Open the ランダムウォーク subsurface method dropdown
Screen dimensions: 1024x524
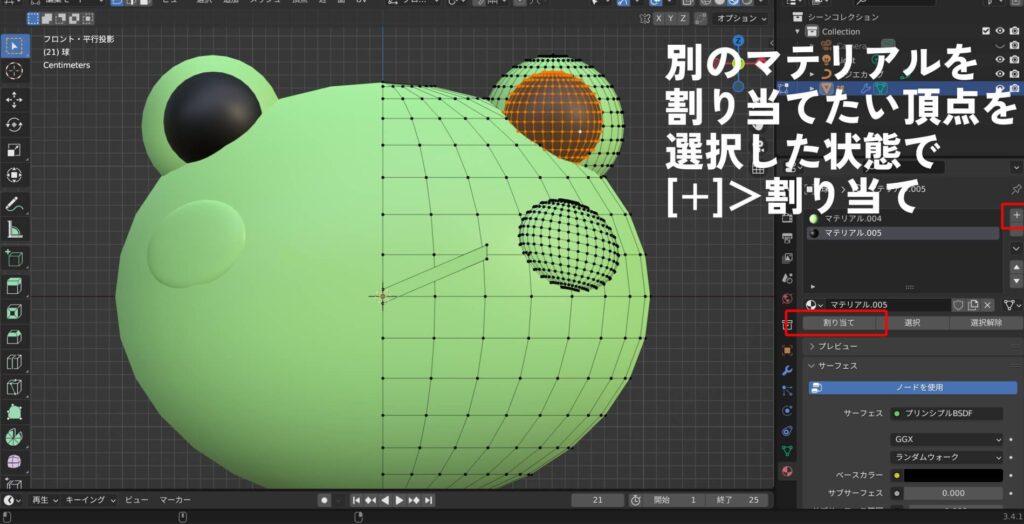pyautogui.click(x=946, y=457)
